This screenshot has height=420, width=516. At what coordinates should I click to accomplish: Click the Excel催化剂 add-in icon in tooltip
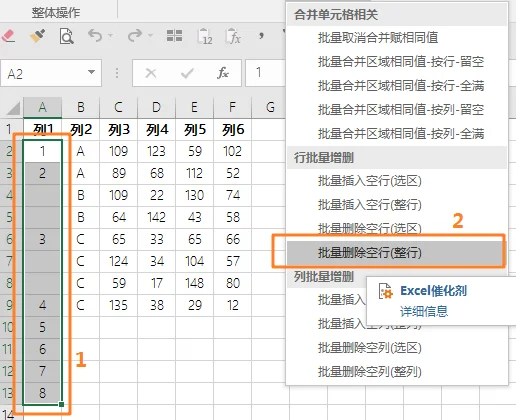pos(386,291)
